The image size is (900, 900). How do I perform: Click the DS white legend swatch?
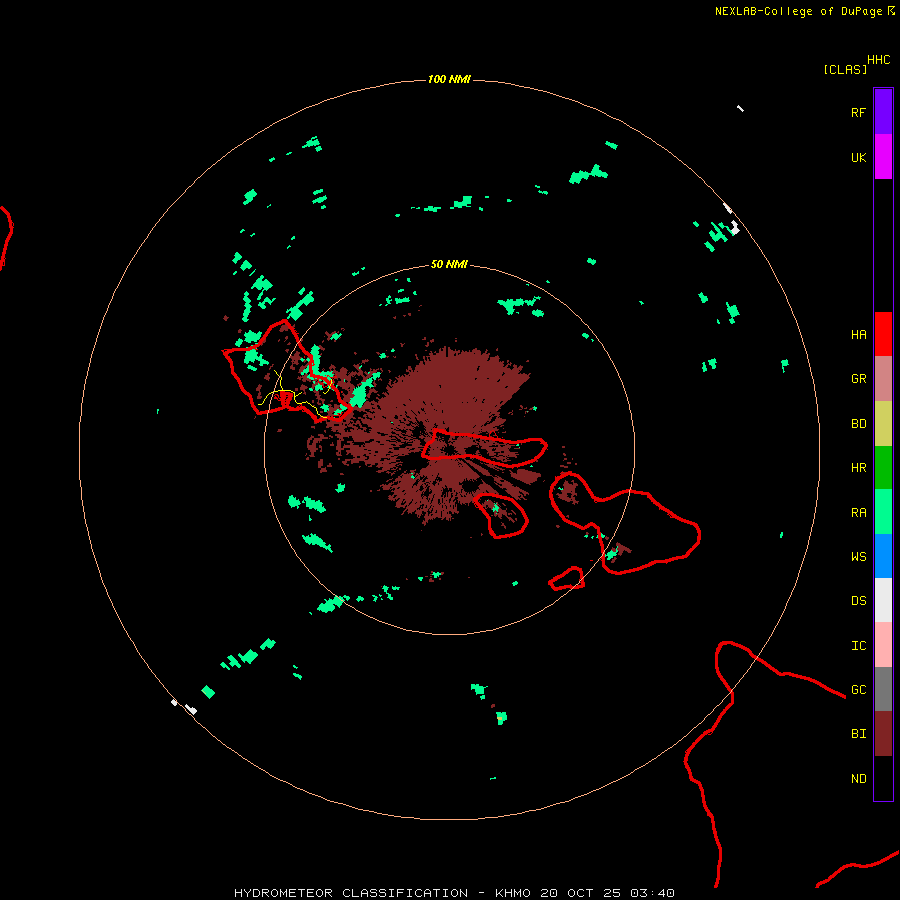coord(883,600)
